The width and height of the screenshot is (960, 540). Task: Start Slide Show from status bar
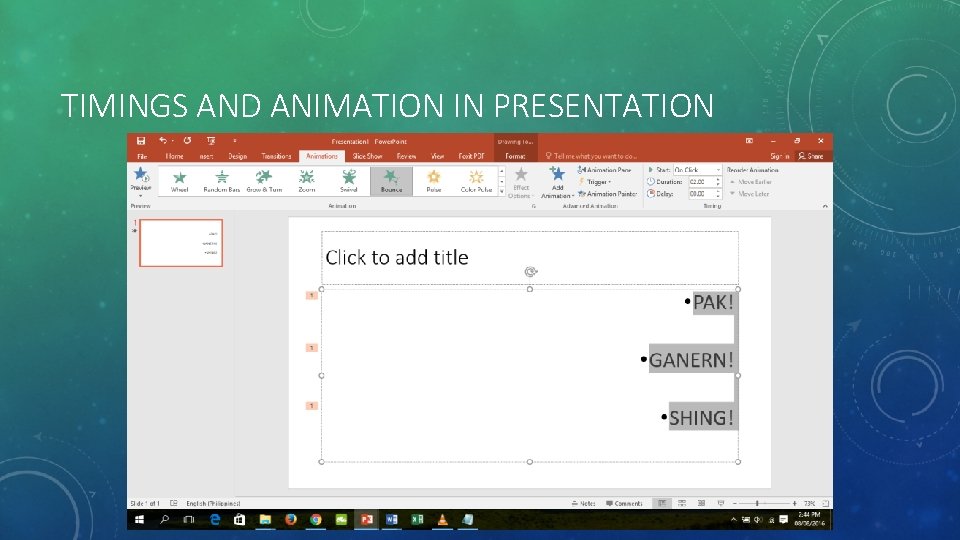point(721,503)
